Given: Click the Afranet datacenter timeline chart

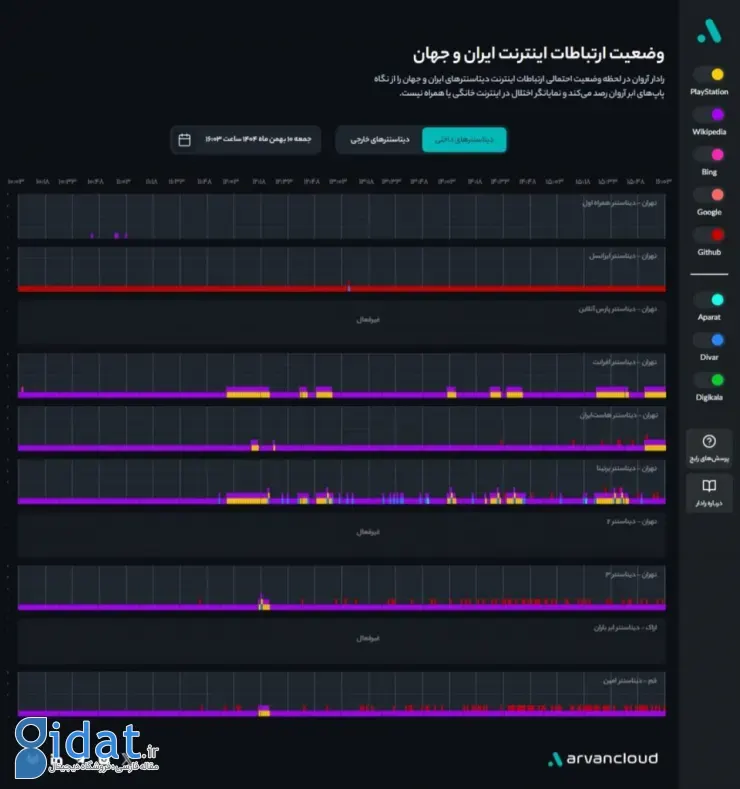Looking at the screenshot, I should (341, 376).
